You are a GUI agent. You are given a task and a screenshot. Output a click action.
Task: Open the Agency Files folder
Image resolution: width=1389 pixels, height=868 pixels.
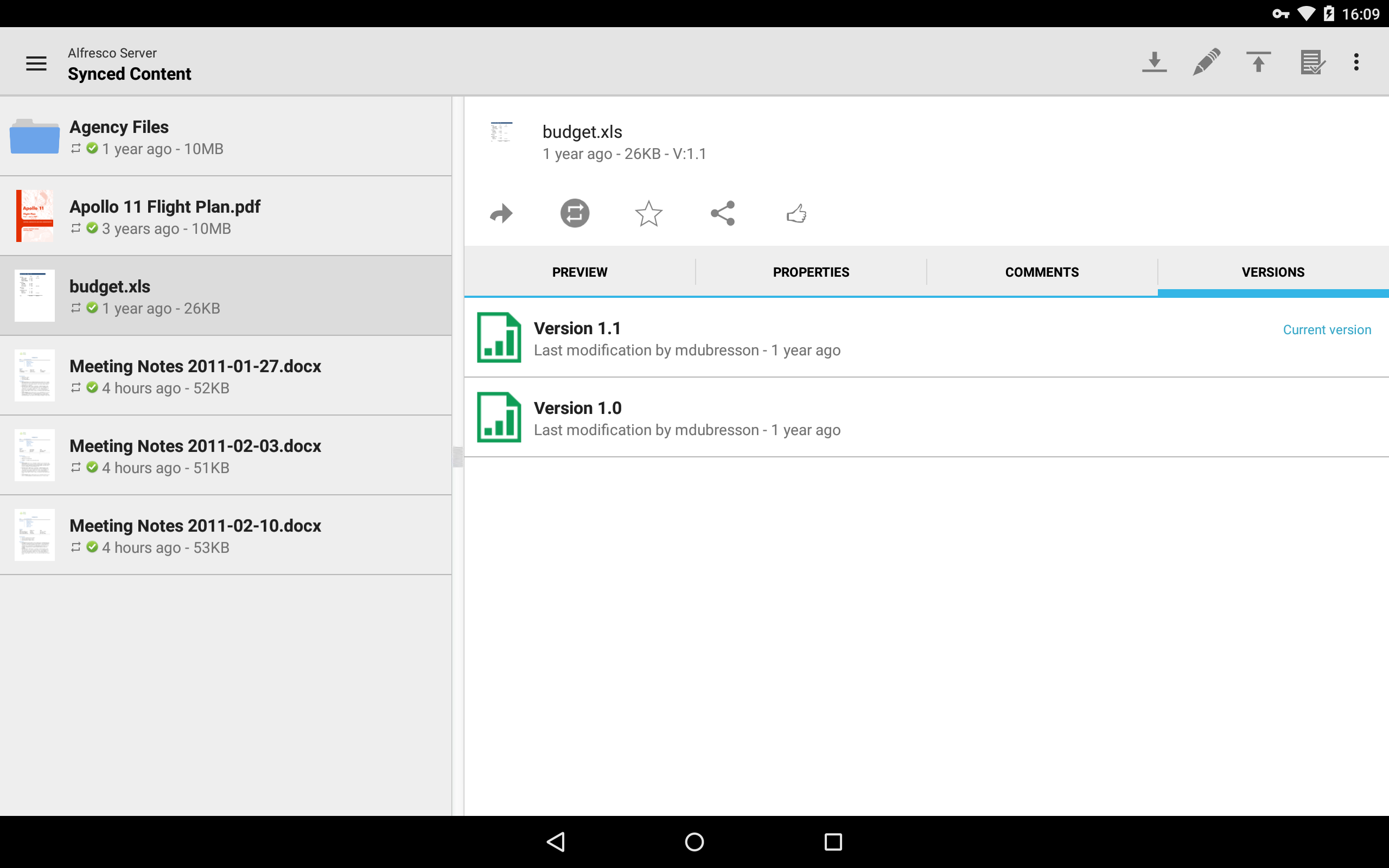point(226,137)
